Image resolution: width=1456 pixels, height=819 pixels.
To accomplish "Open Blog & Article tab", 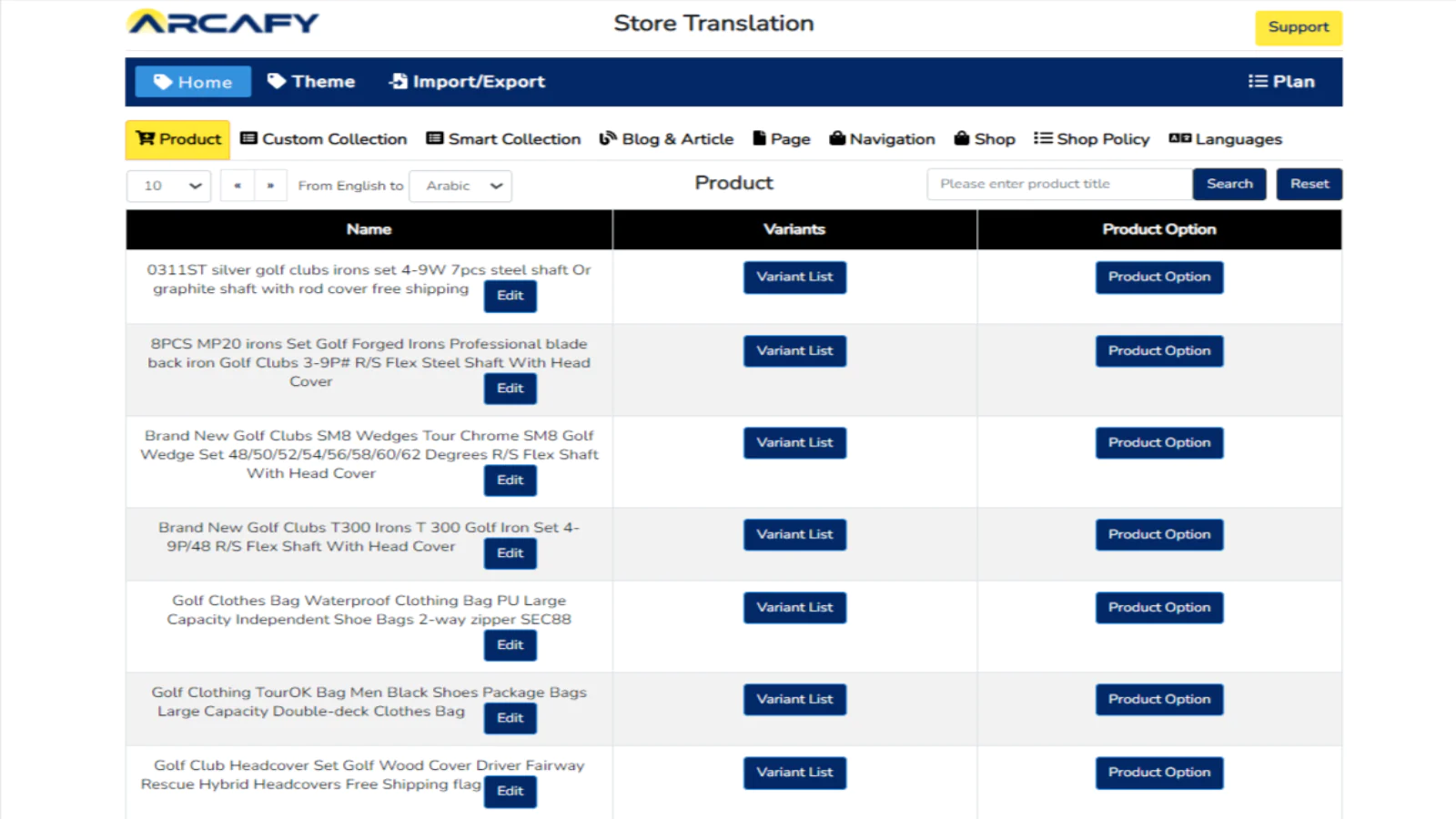I will click(666, 139).
